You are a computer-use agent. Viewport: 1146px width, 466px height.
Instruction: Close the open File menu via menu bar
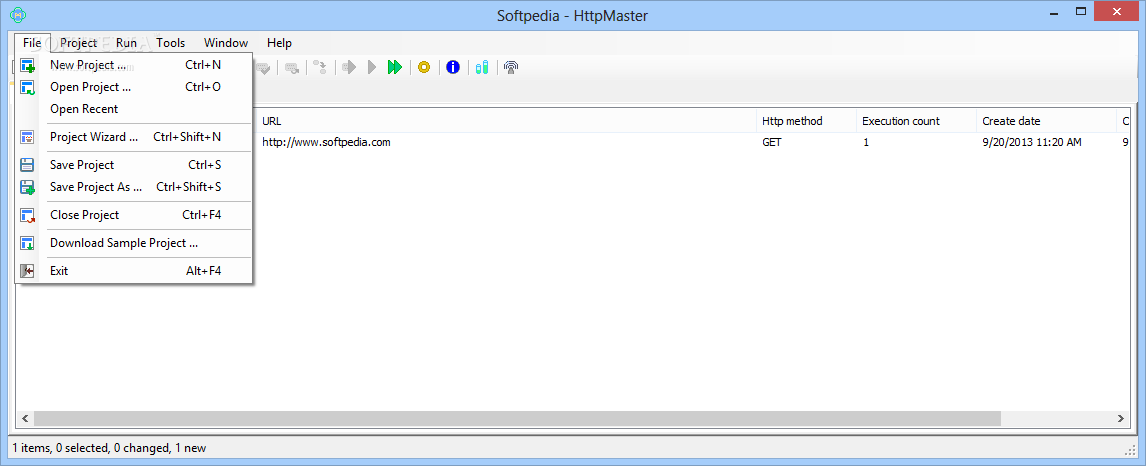(x=32, y=42)
